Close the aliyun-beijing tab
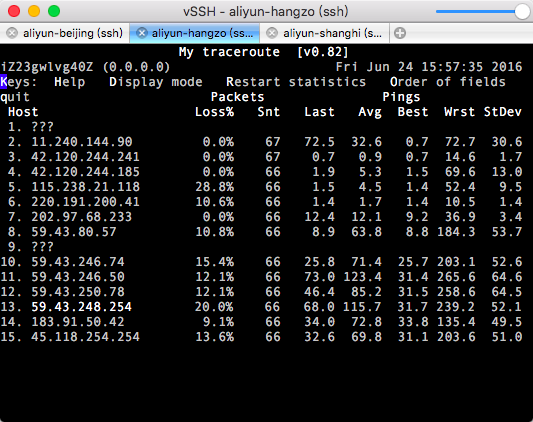533x422 pixels. 12,33
